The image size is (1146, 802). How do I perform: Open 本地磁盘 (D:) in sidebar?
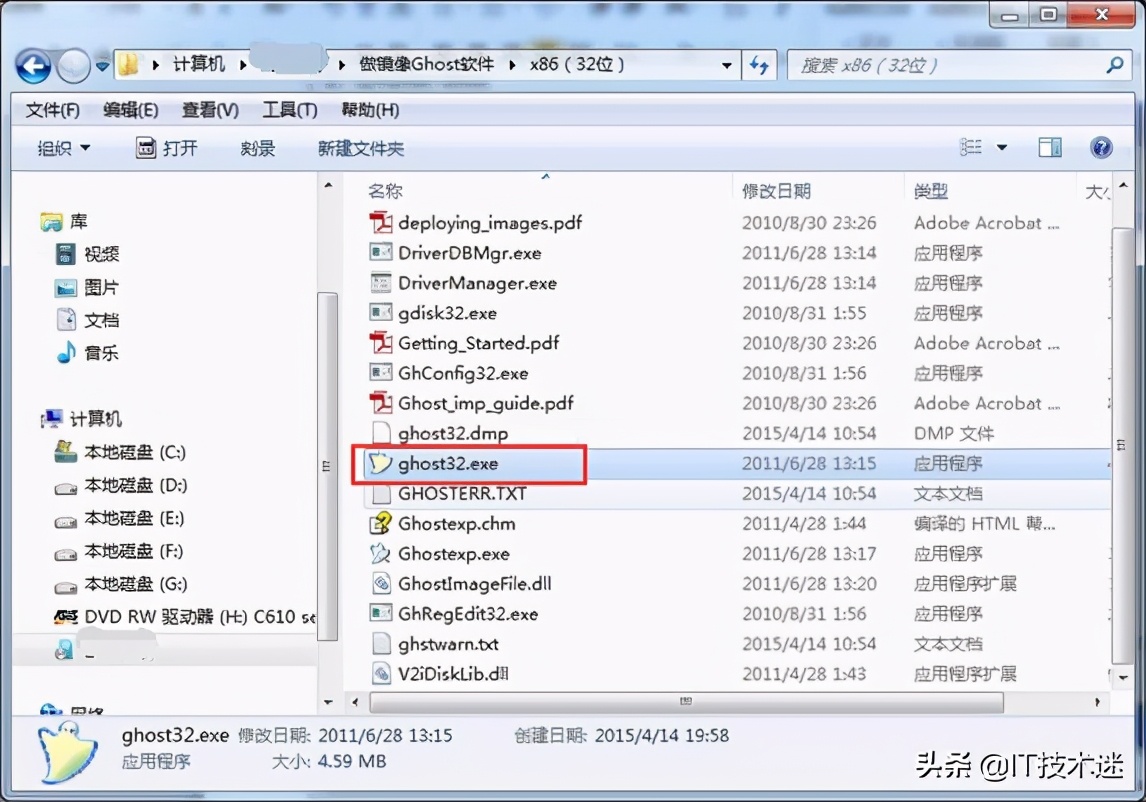click(121, 485)
